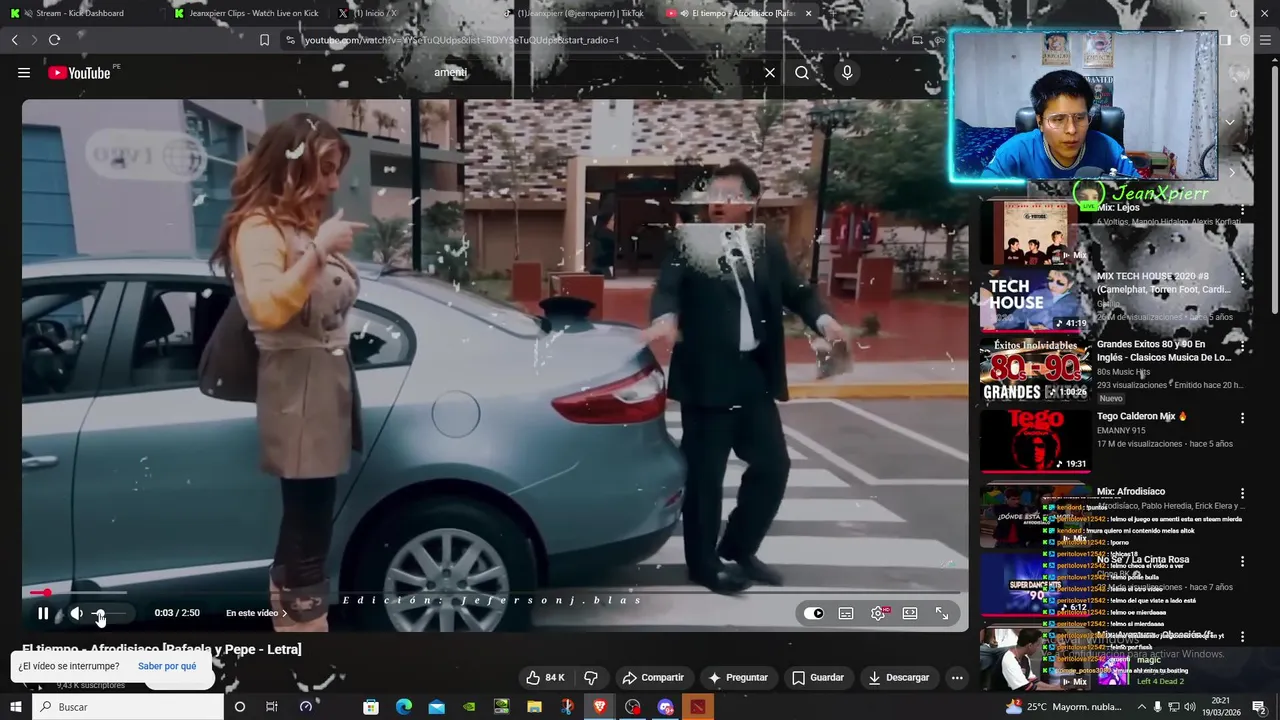
Task: Start voice search with the microphone
Action: click(847, 72)
